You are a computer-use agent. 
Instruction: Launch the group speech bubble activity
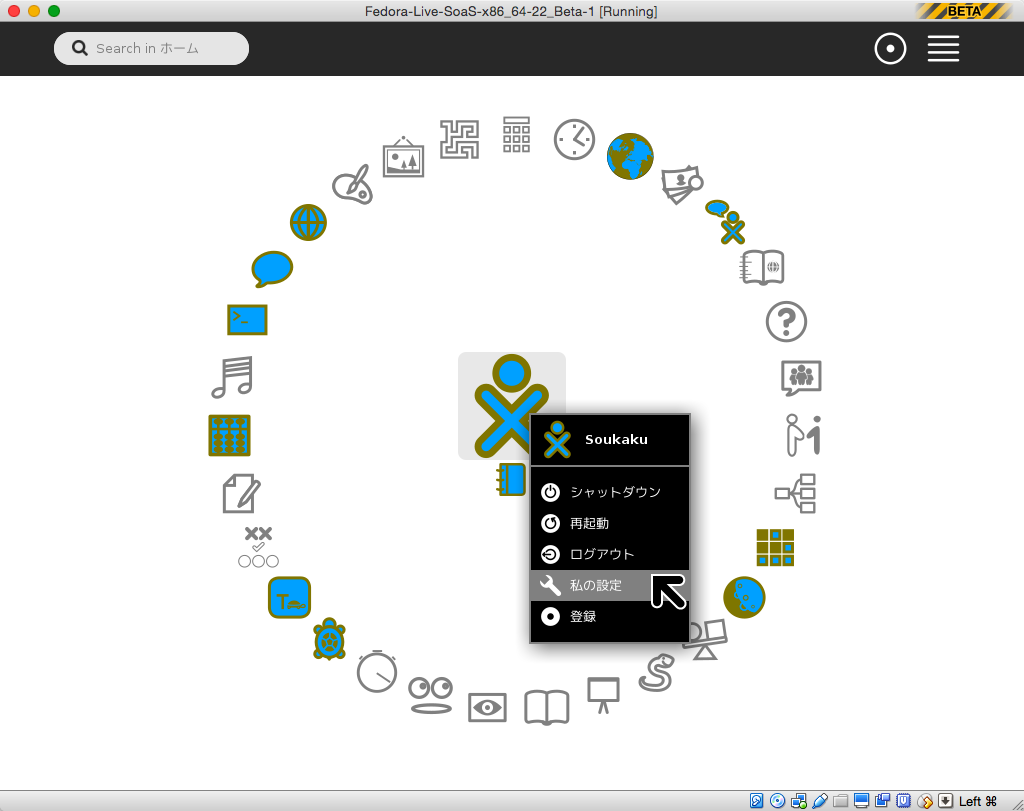(801, 377)
